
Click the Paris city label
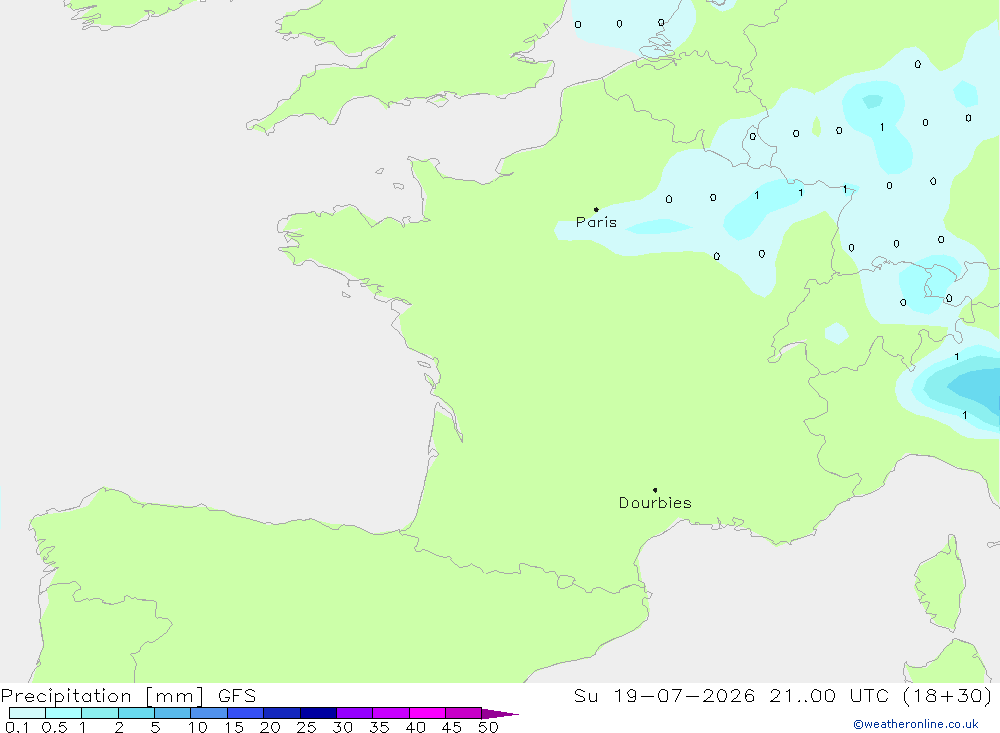(596, 222)
